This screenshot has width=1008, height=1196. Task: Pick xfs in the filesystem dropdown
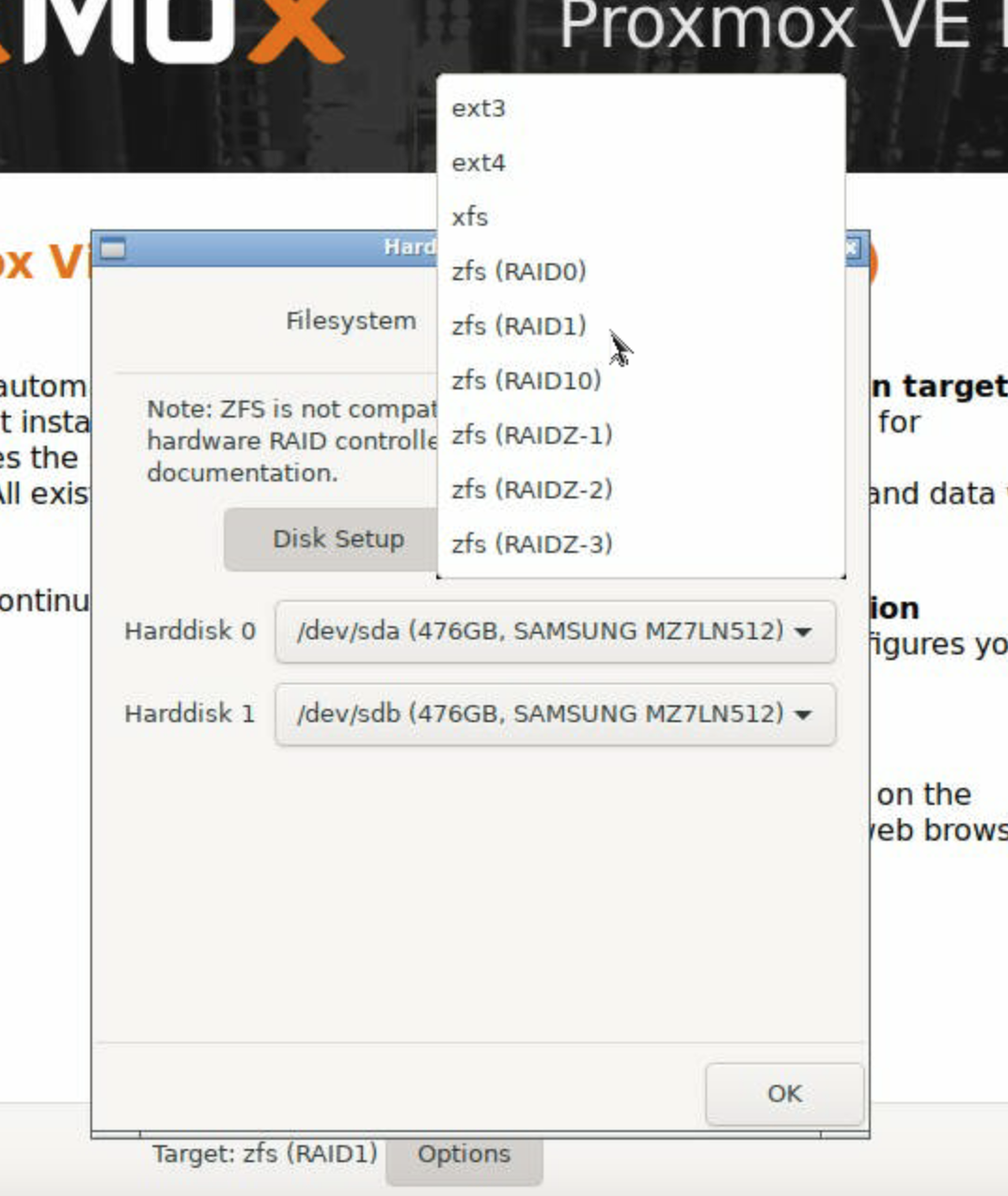470,217
